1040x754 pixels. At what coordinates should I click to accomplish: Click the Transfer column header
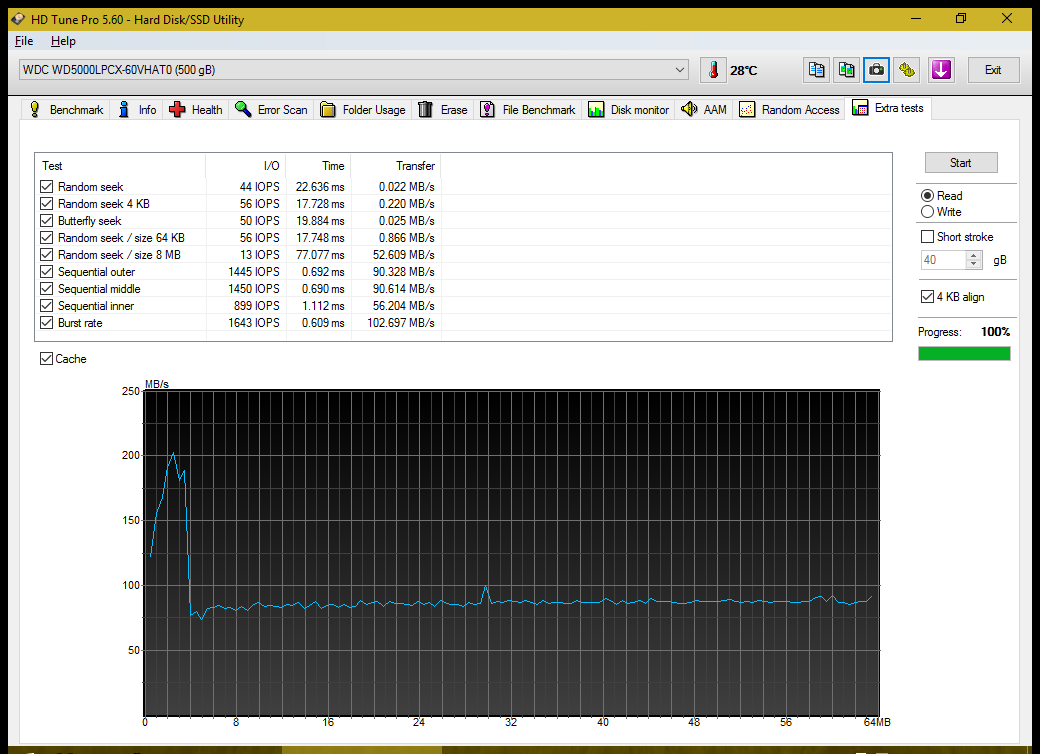point(396,166)
